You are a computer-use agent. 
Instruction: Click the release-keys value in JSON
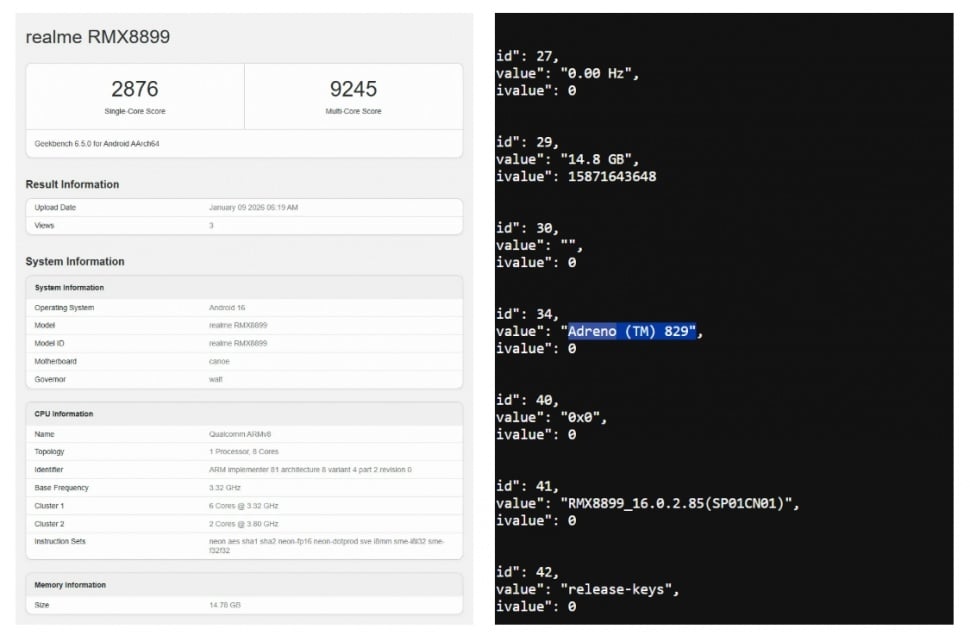(620, 589)
